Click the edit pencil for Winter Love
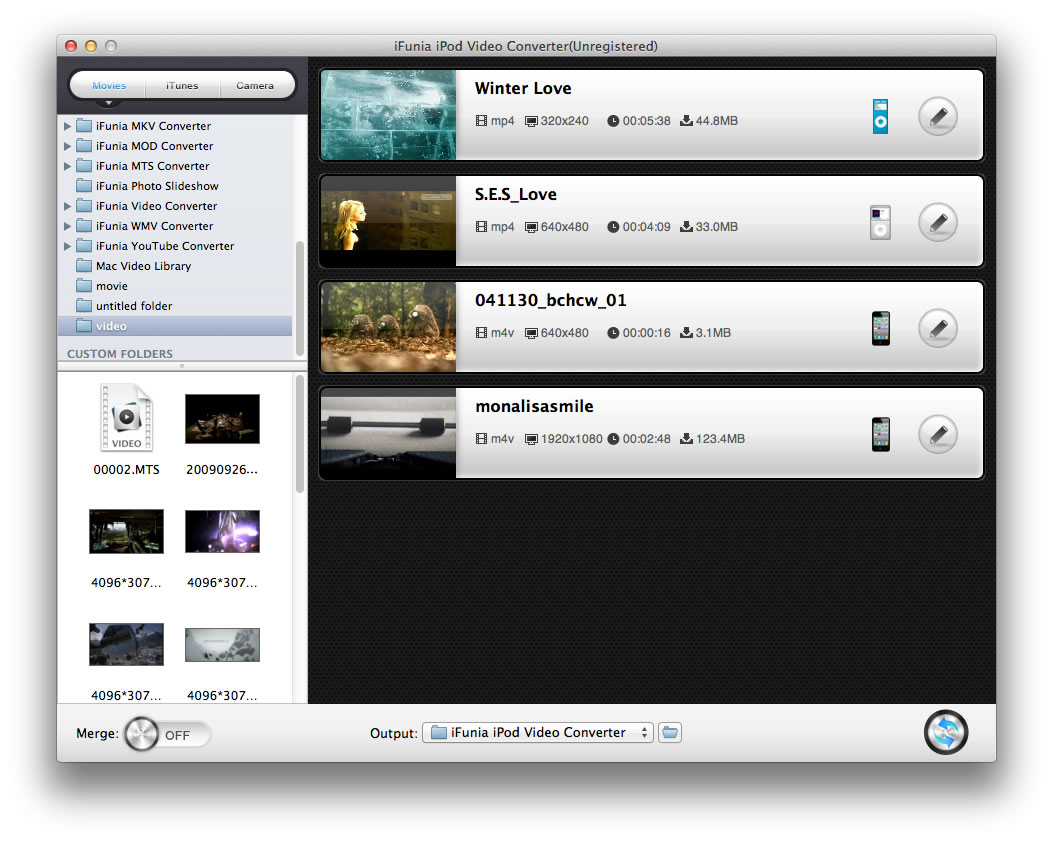This screenshot has height=841, width=1053. click(937, 116)
